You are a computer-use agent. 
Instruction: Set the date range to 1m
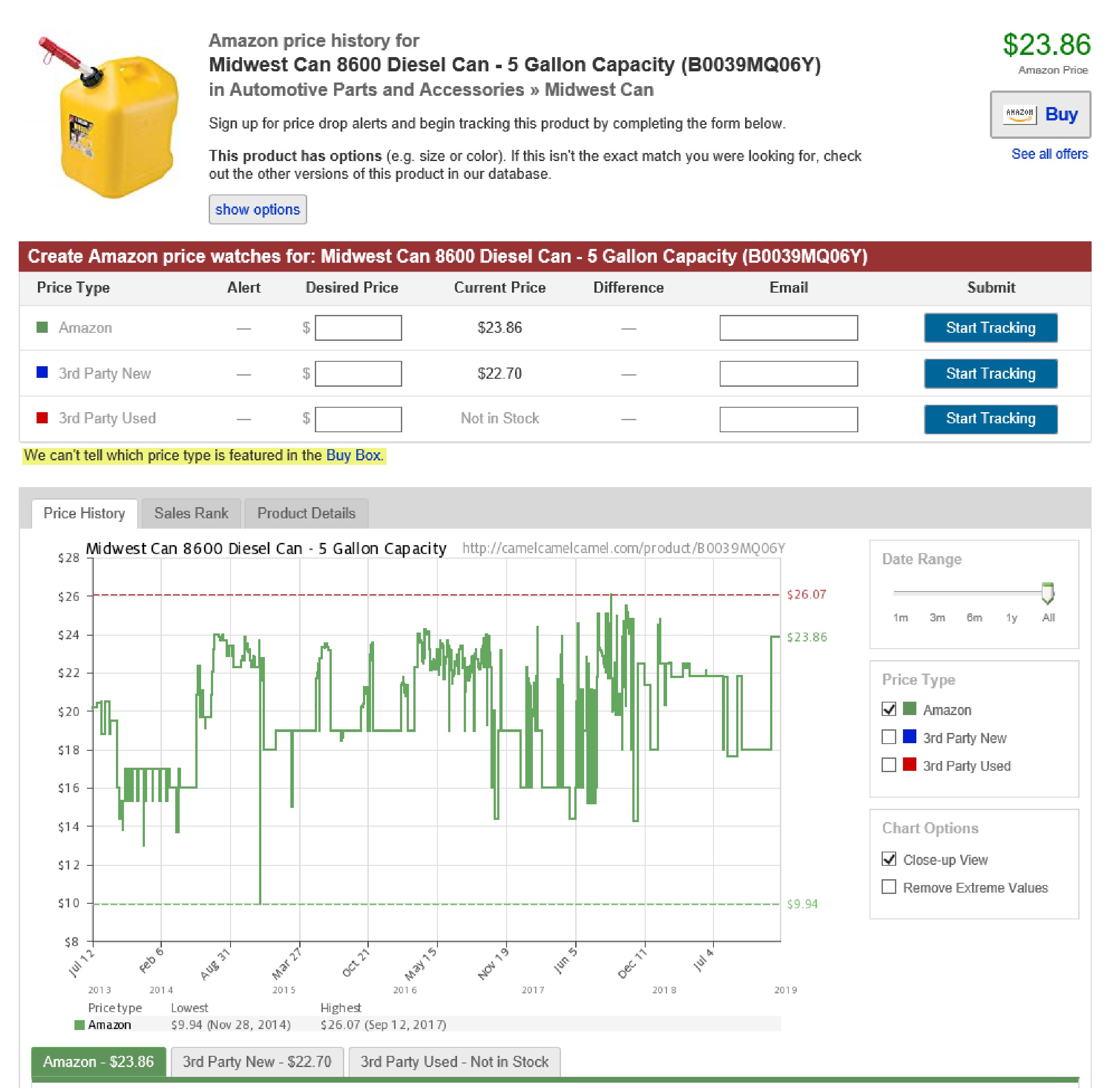click(x=901, y=618)
